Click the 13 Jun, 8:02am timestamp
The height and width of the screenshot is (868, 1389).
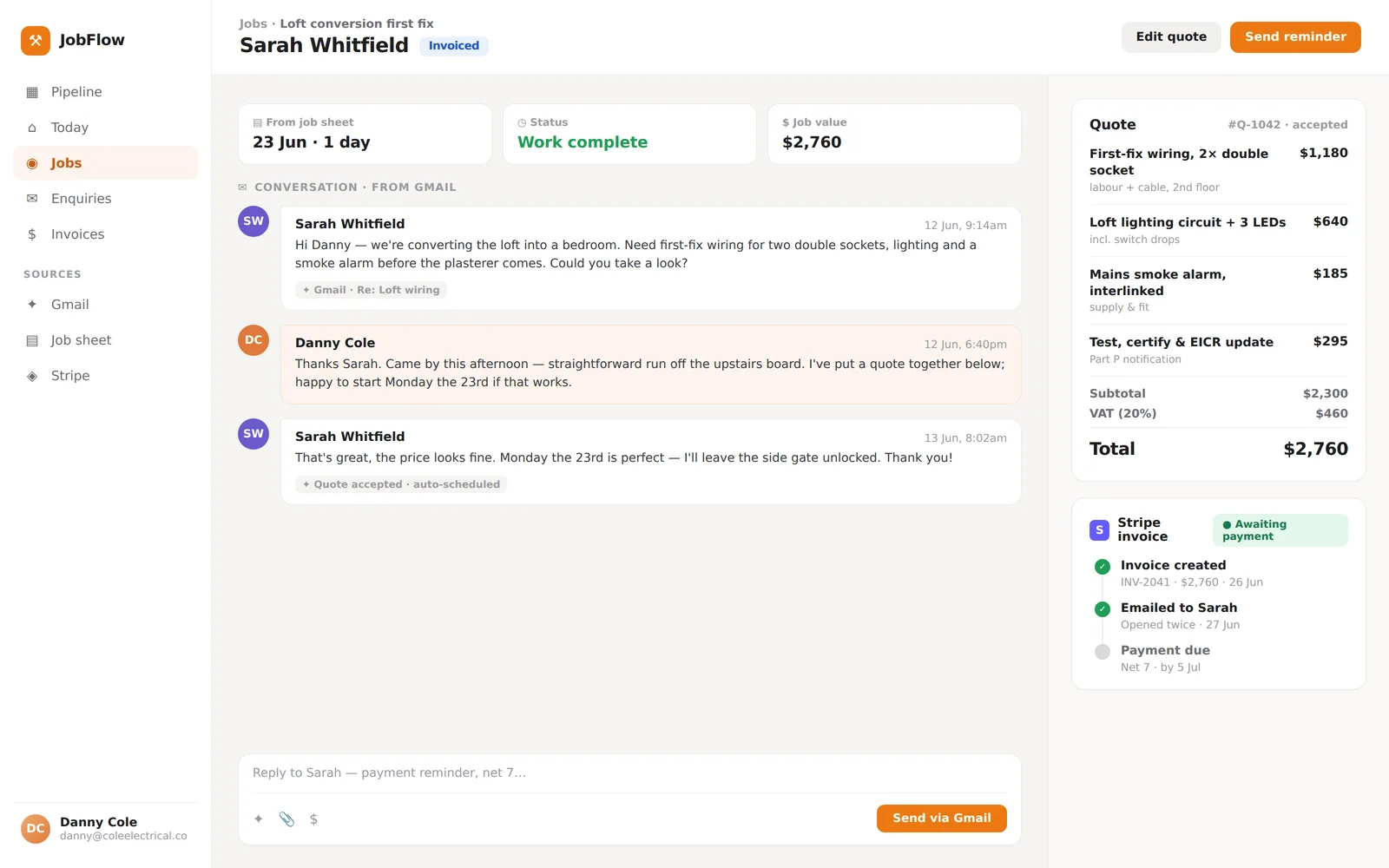coord(965,438)
